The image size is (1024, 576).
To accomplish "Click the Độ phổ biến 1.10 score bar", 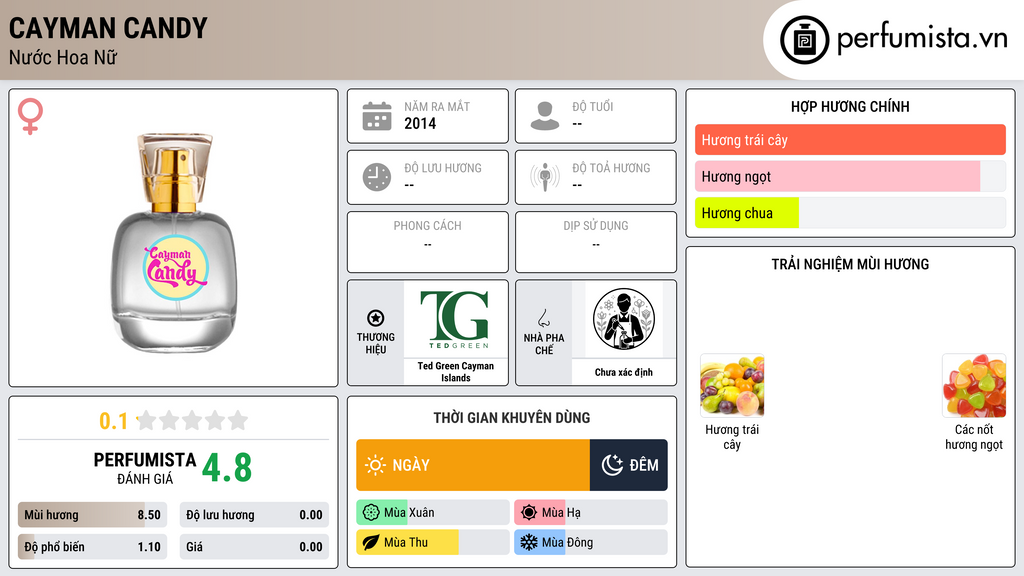I will [x=92, y=547].
